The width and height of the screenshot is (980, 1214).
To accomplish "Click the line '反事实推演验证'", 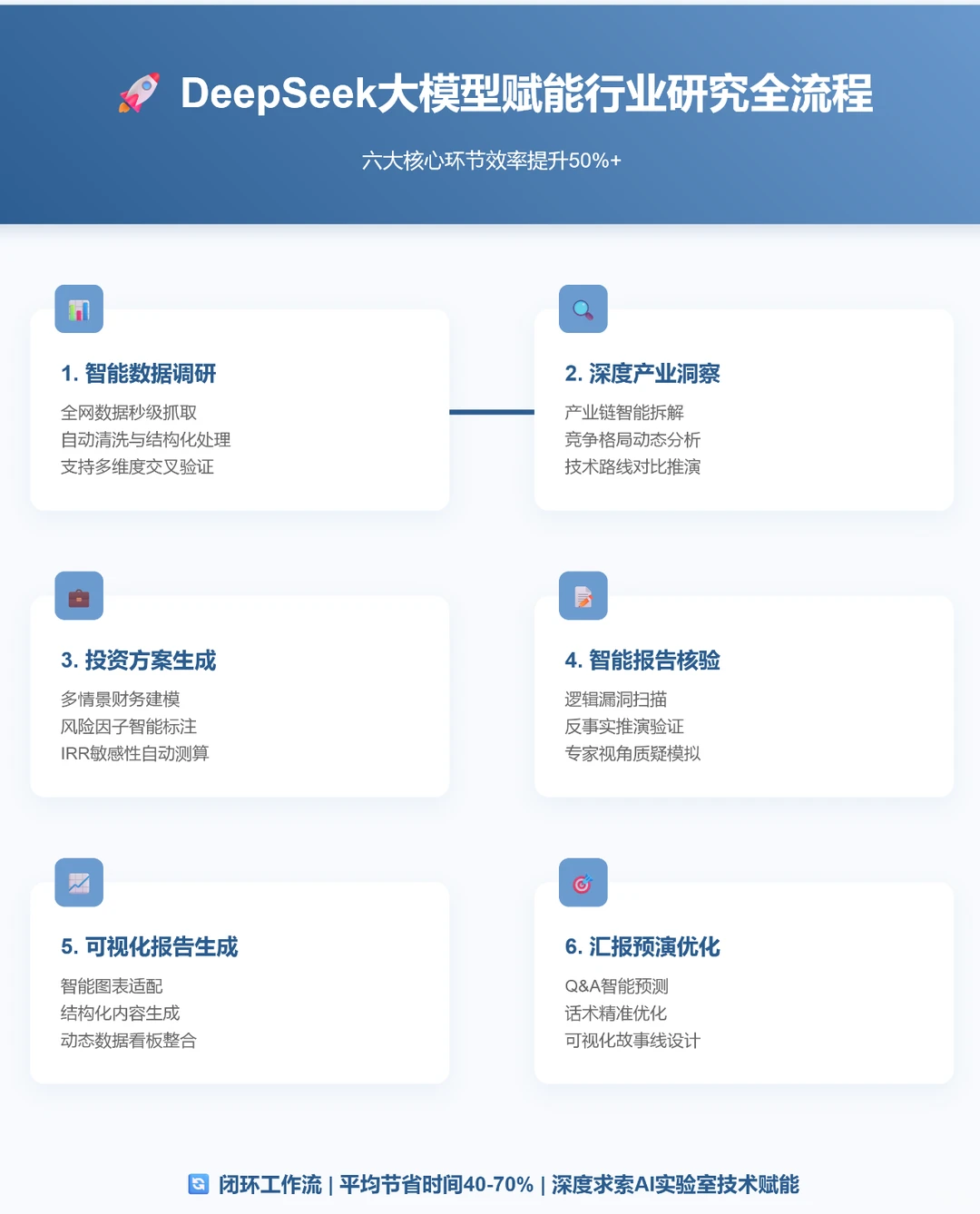I will [624, 727].
